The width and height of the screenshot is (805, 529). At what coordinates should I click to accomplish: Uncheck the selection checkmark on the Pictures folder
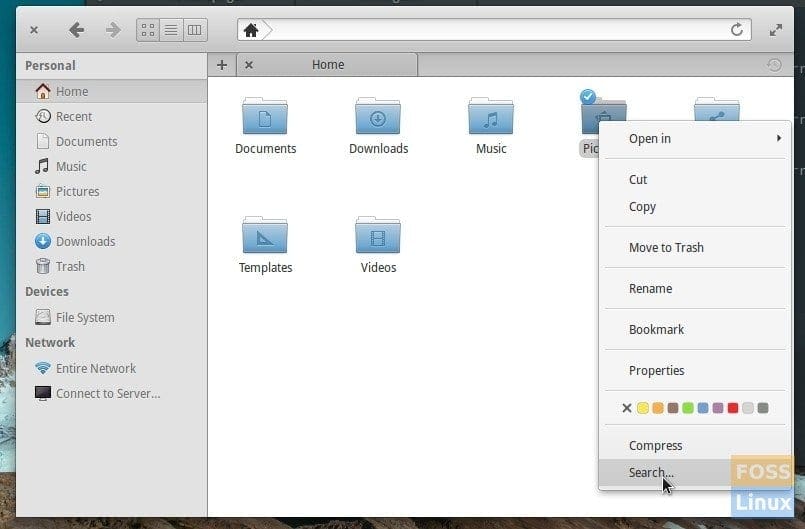point(588,97)
